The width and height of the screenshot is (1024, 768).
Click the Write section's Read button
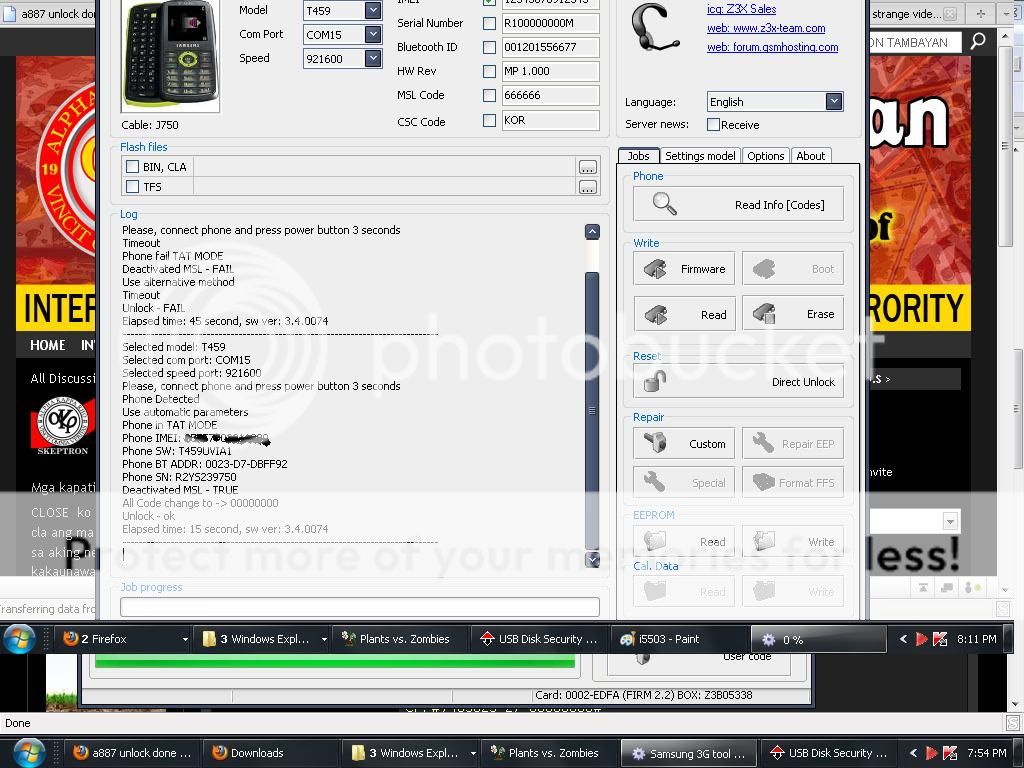pyautogui.click(x=684, y=314)
